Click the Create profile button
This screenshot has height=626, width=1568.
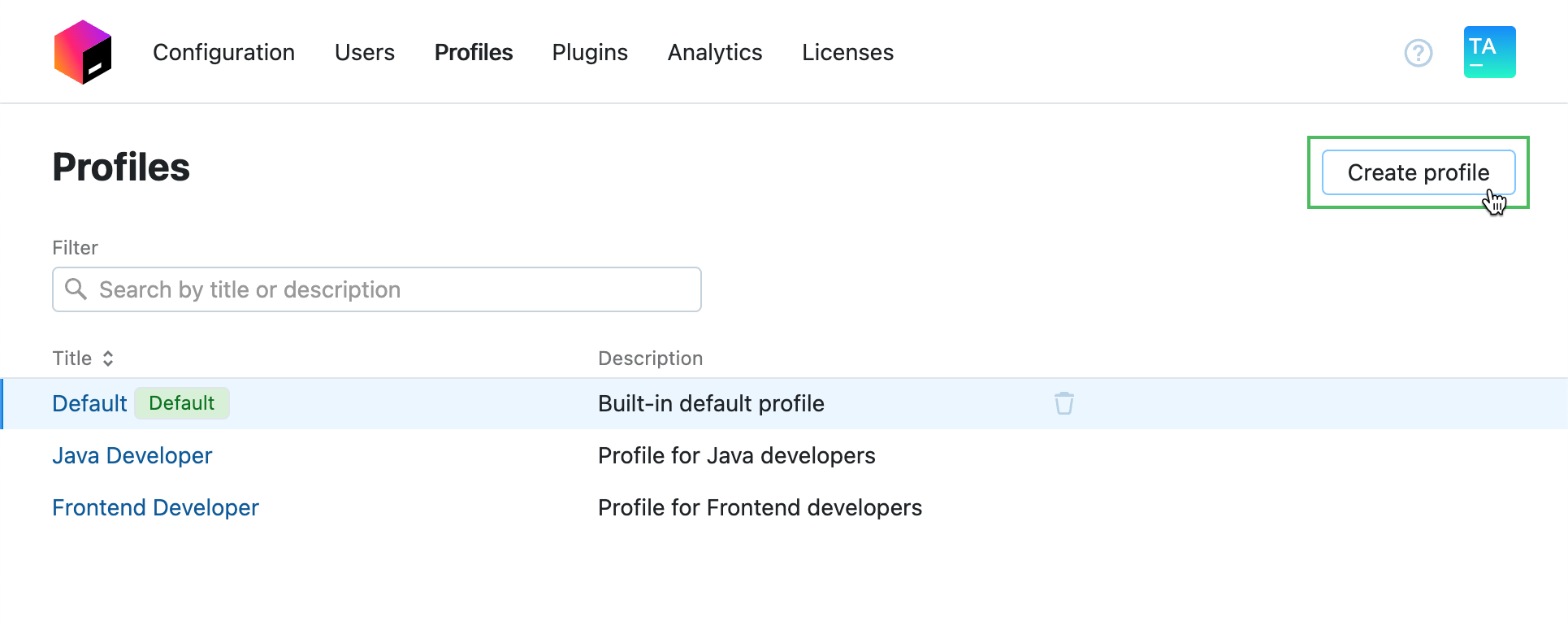[x=1419, y=172]
